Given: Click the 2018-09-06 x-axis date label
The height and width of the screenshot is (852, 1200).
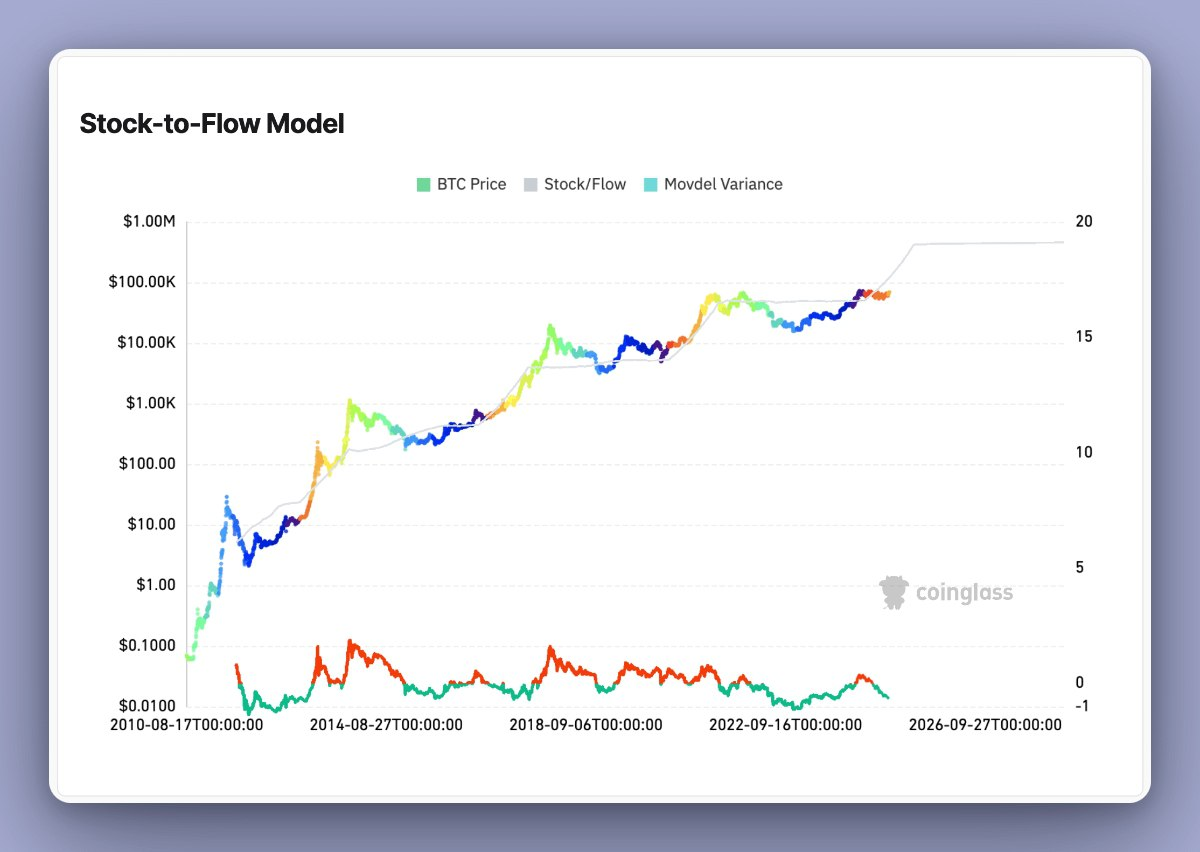Looking at the screenshot, I should (585, 725).
